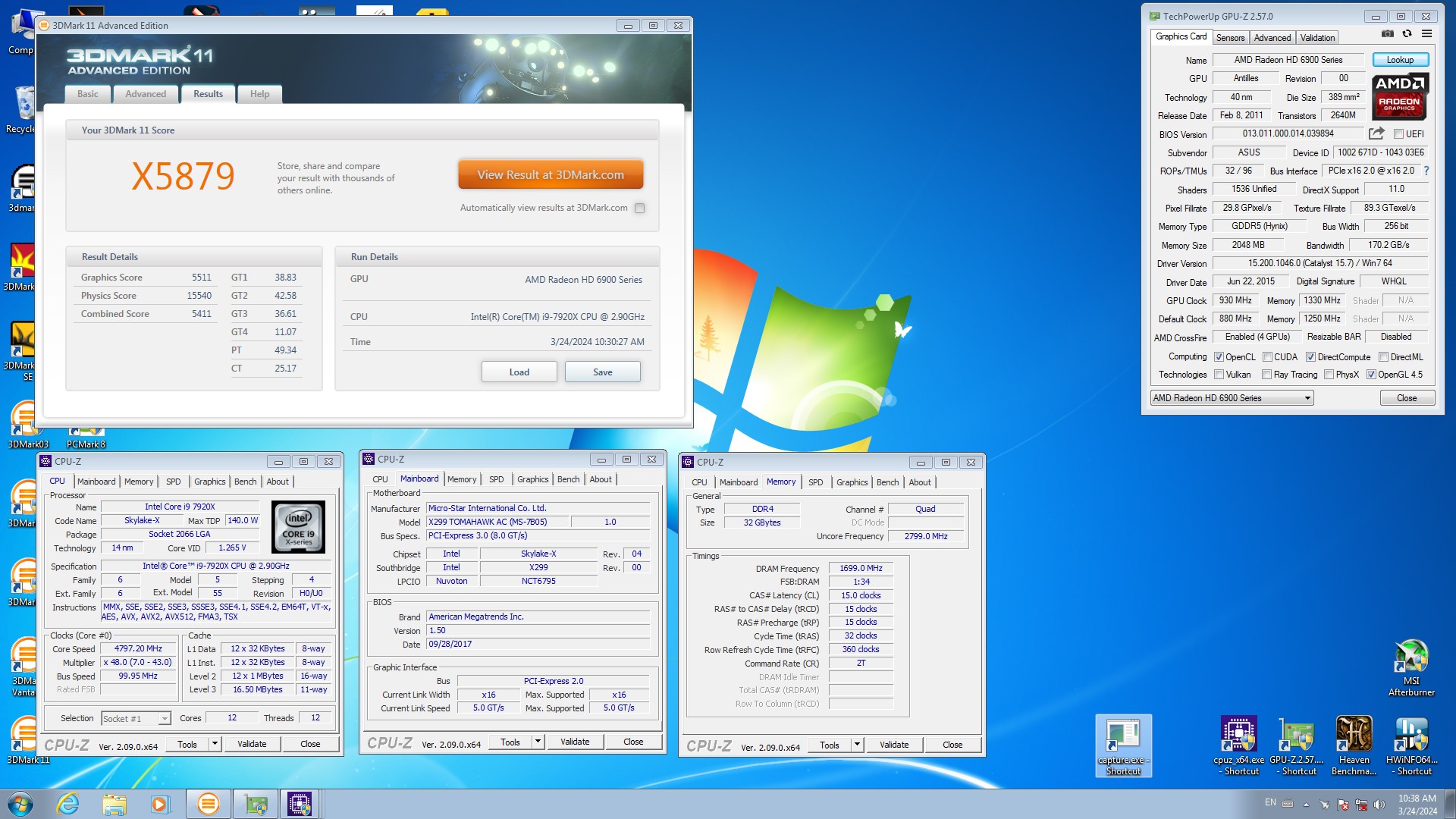Click the Lookup button in GPU-Z
The image size is (1456, 819).
[1400, 59]
